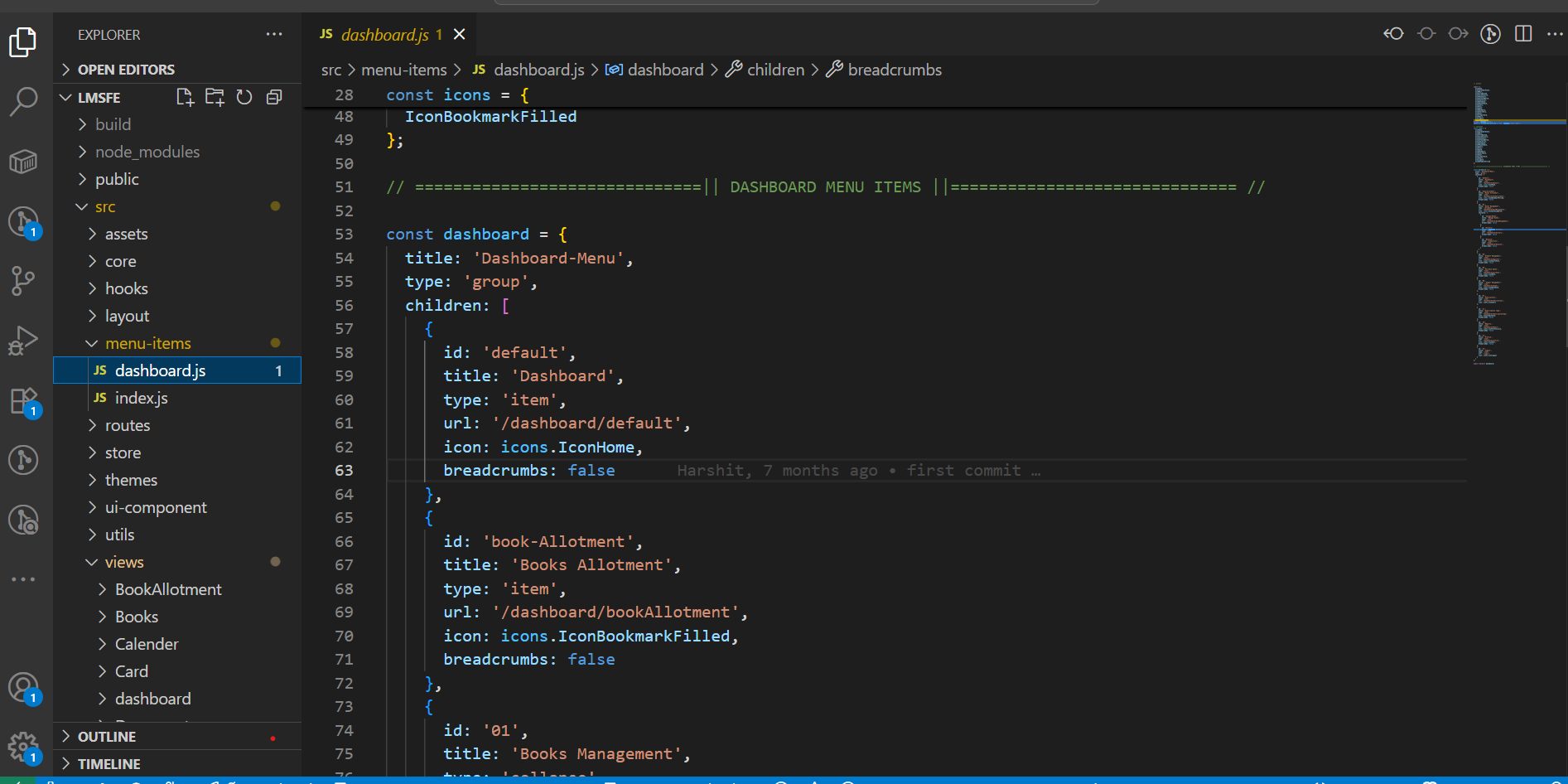Screen dimensions: 1568x784
Task: Select the dashboard.js editor tab
Action: coord(384,35)
